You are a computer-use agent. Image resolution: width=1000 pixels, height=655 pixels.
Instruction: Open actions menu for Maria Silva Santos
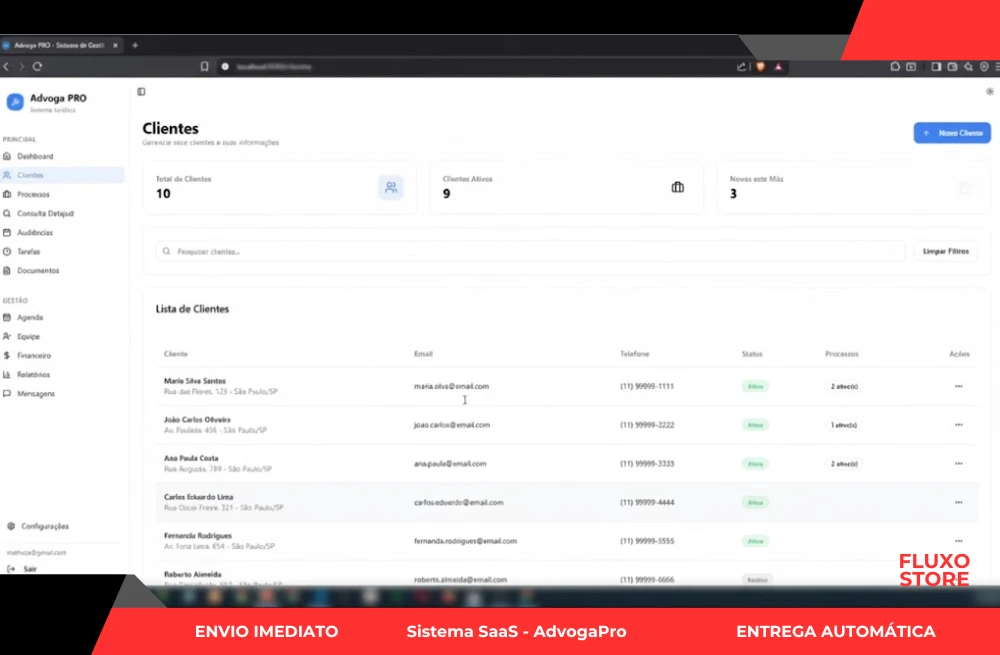[x=958, y=386]
